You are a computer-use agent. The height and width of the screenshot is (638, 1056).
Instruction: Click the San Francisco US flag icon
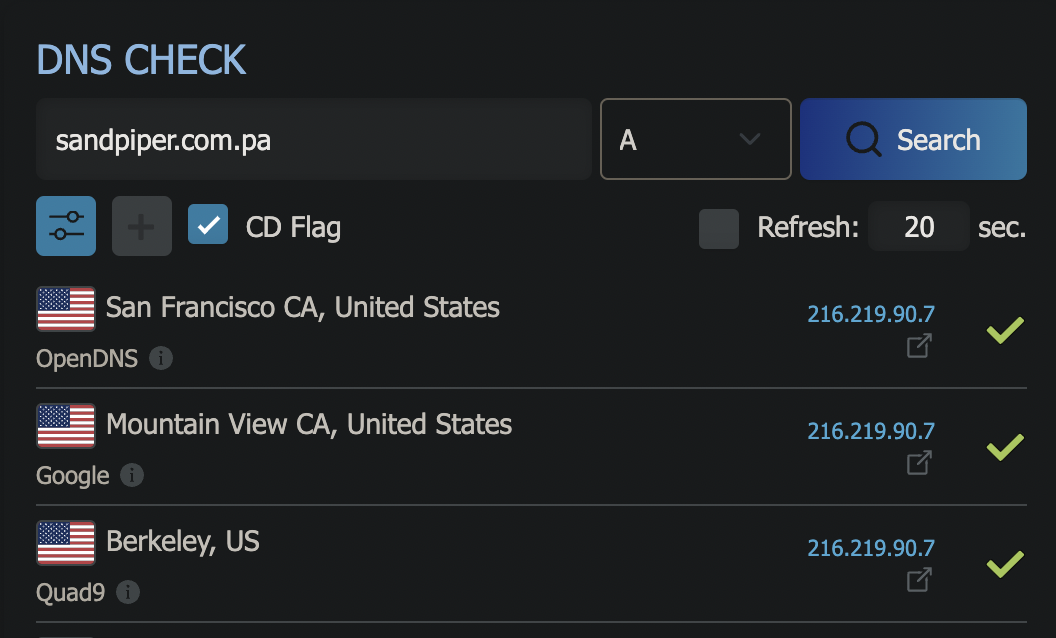point(66,308)
